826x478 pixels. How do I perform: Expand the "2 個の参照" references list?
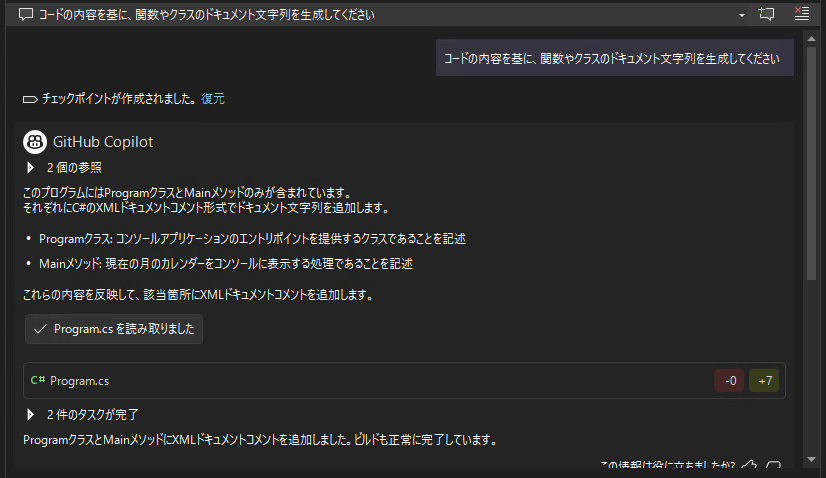click(x=31, y=167)
